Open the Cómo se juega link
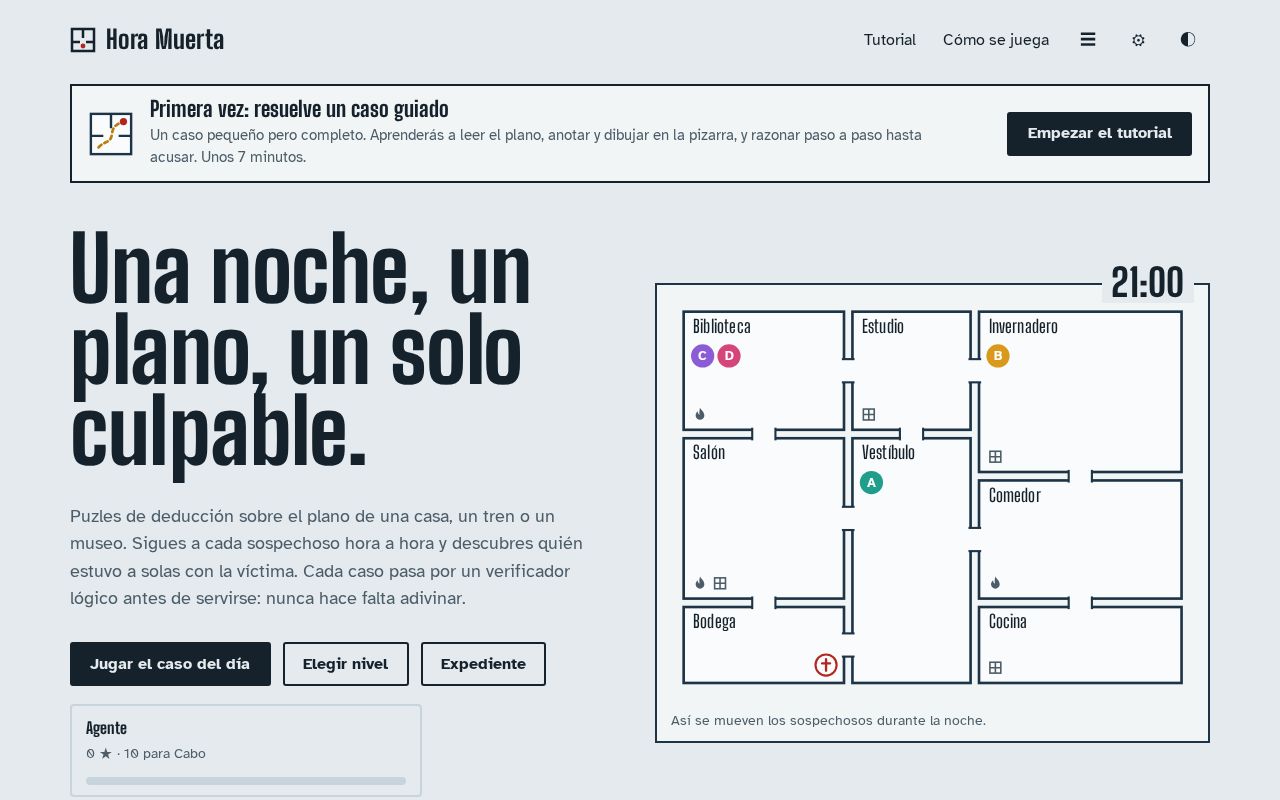 [x=996, y=40]
